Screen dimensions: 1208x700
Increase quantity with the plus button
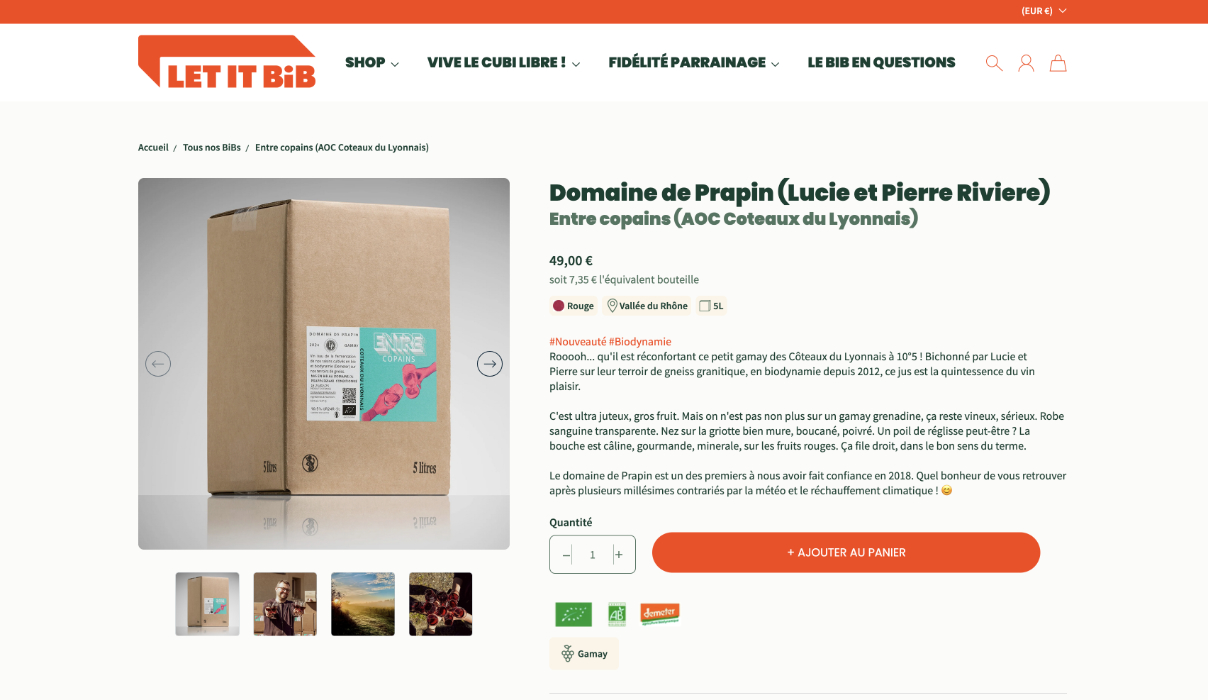[x=618, y=554]
